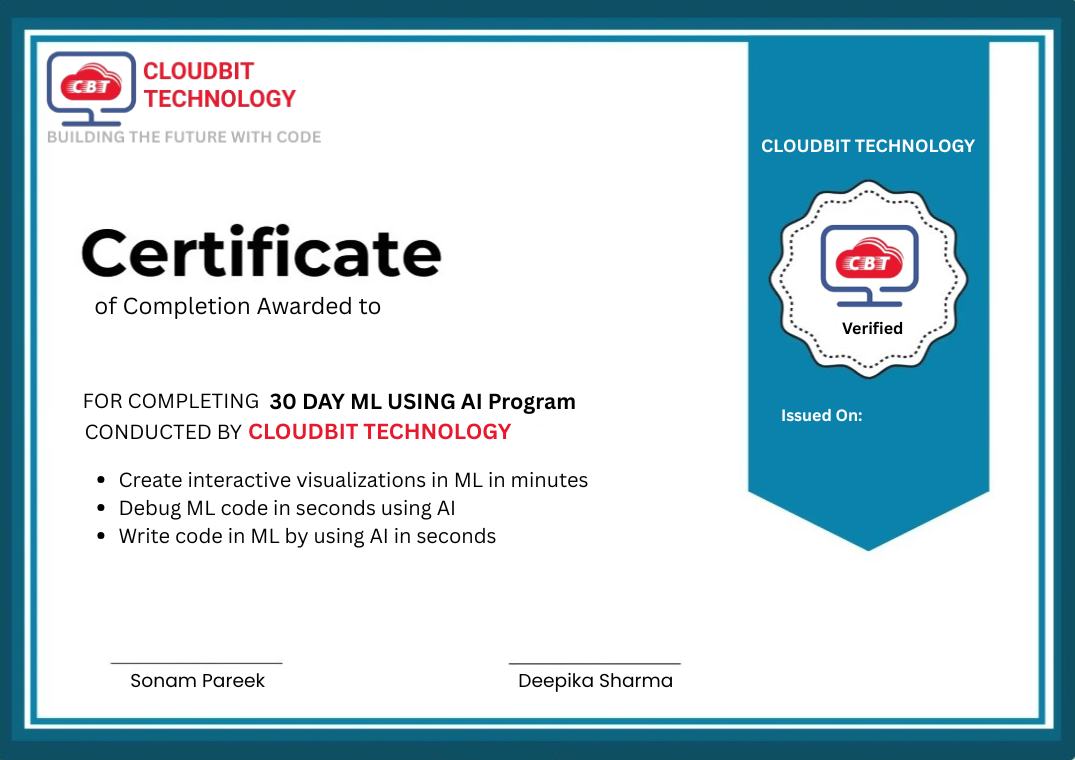
Task: Select the 'Verified' label in the badge
Action: (872, 328)
